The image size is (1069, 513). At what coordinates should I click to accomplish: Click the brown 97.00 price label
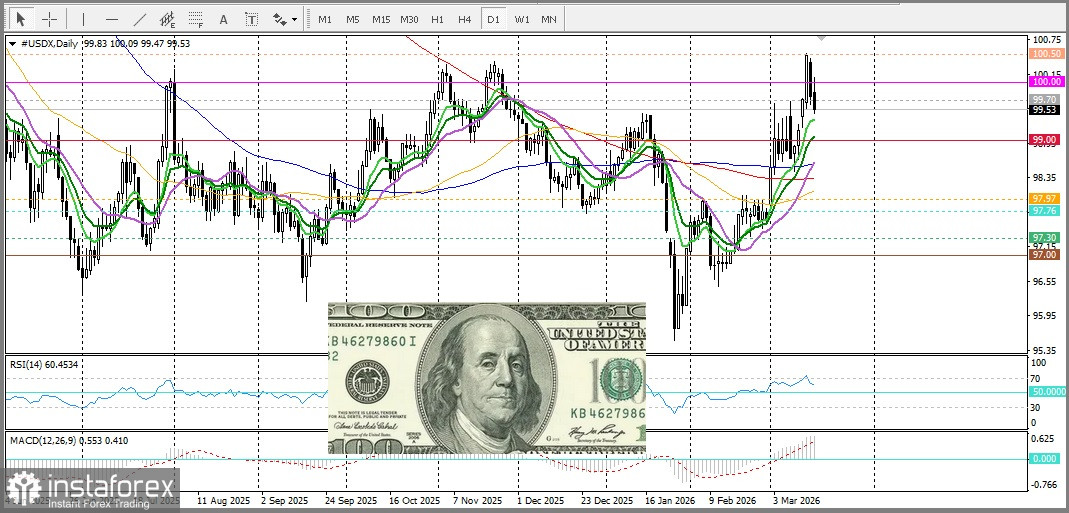[x=1047, y=254]
